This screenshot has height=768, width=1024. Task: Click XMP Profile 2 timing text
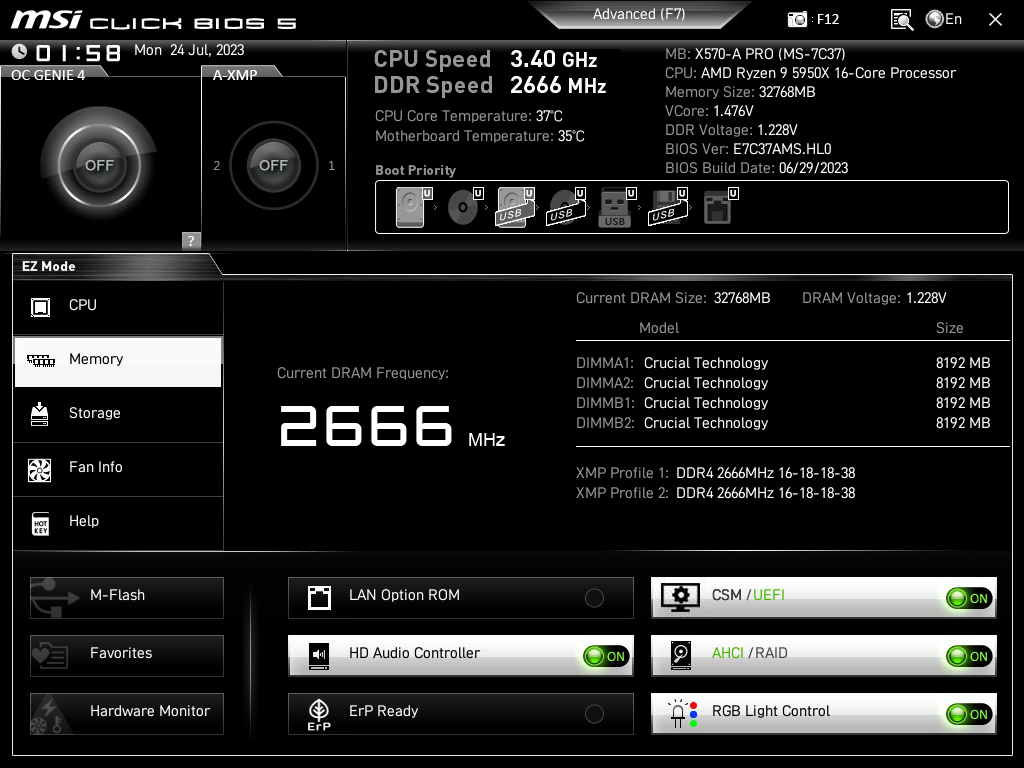765,493
